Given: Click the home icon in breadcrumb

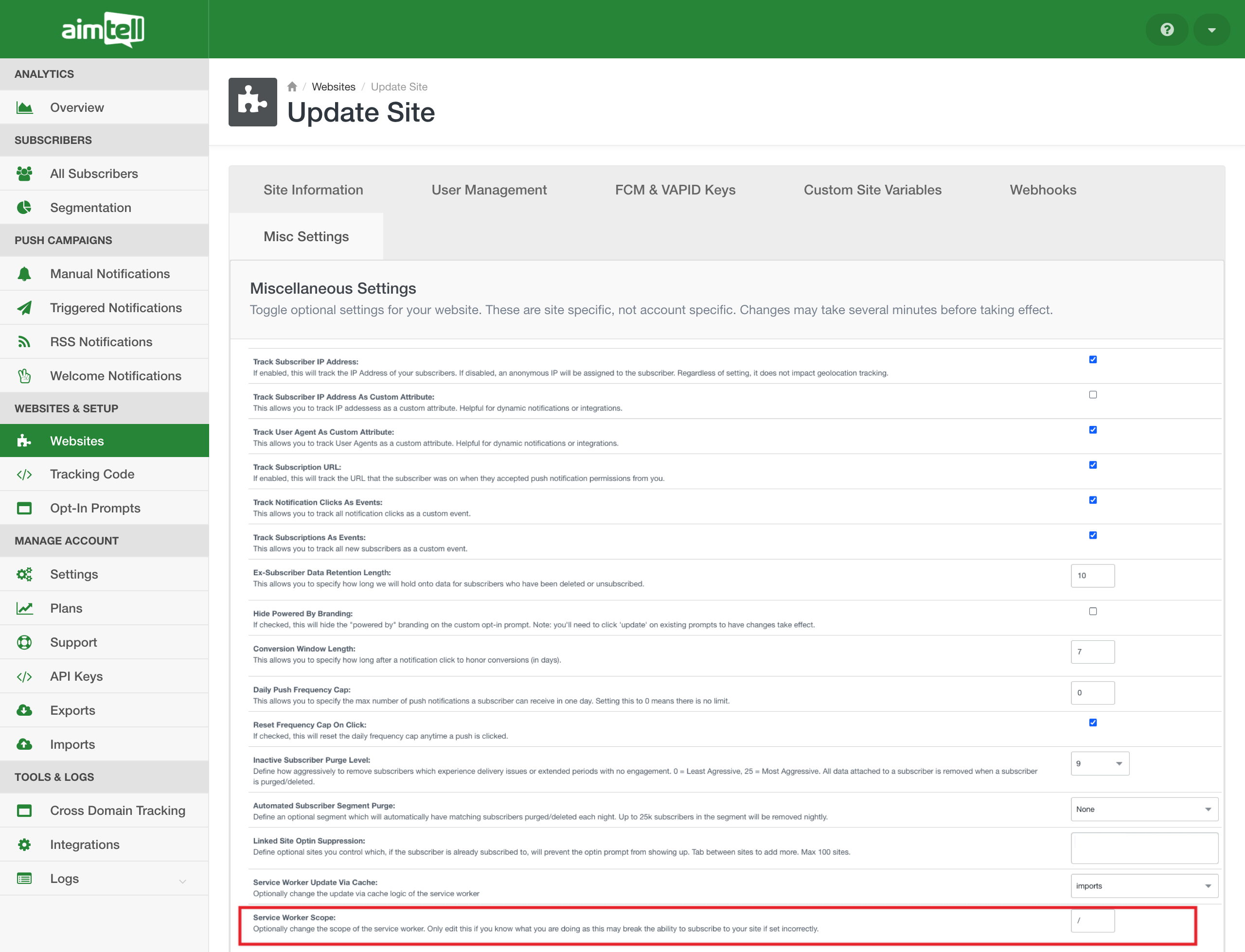Looking at the screenshot, I should (x=292, y=87).
